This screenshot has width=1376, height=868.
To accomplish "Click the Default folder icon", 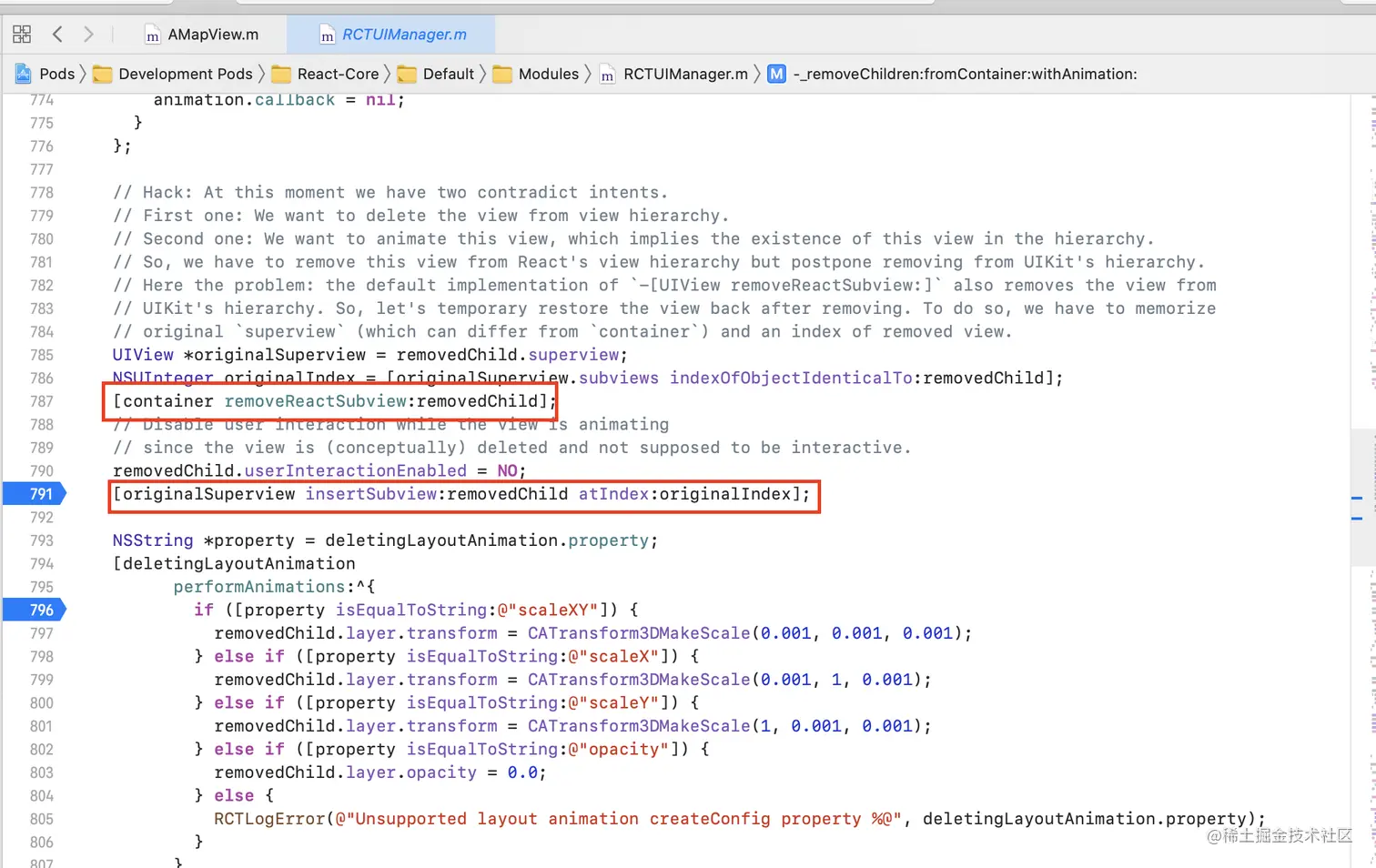I will tap(407, 74).
